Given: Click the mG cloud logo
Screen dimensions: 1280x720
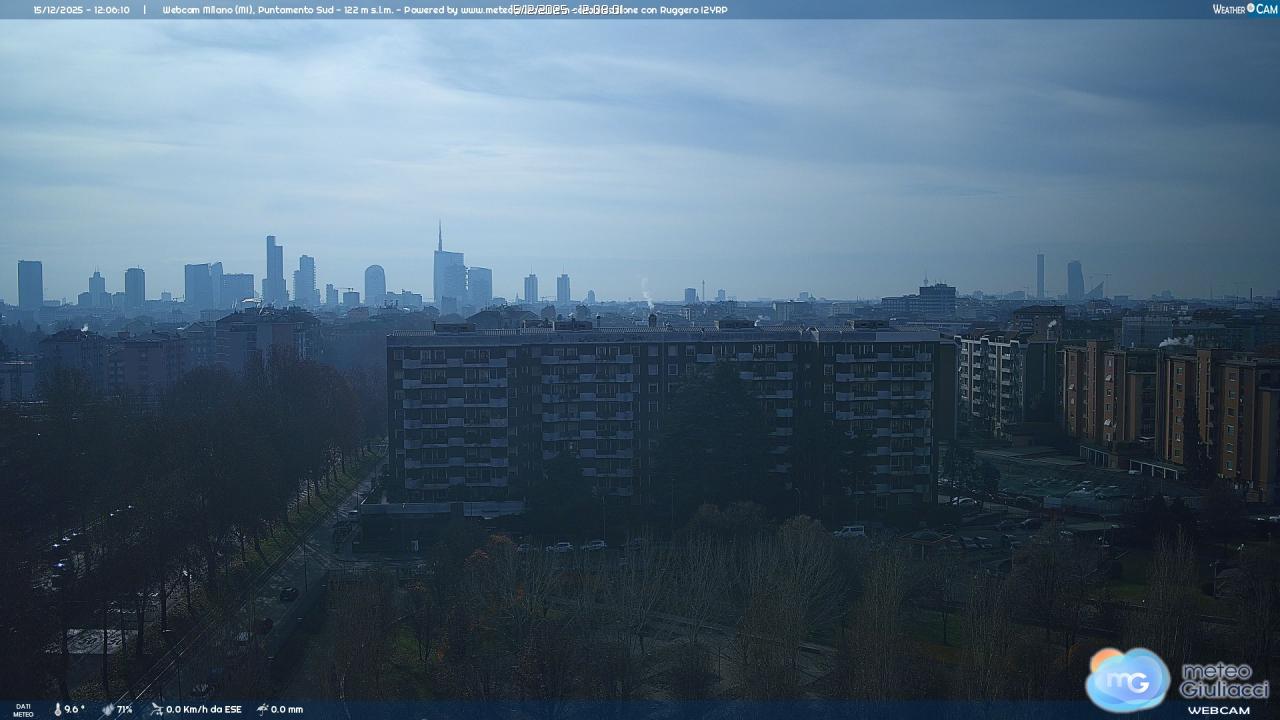Looking at the screenshot, I should coord(1127,679).
